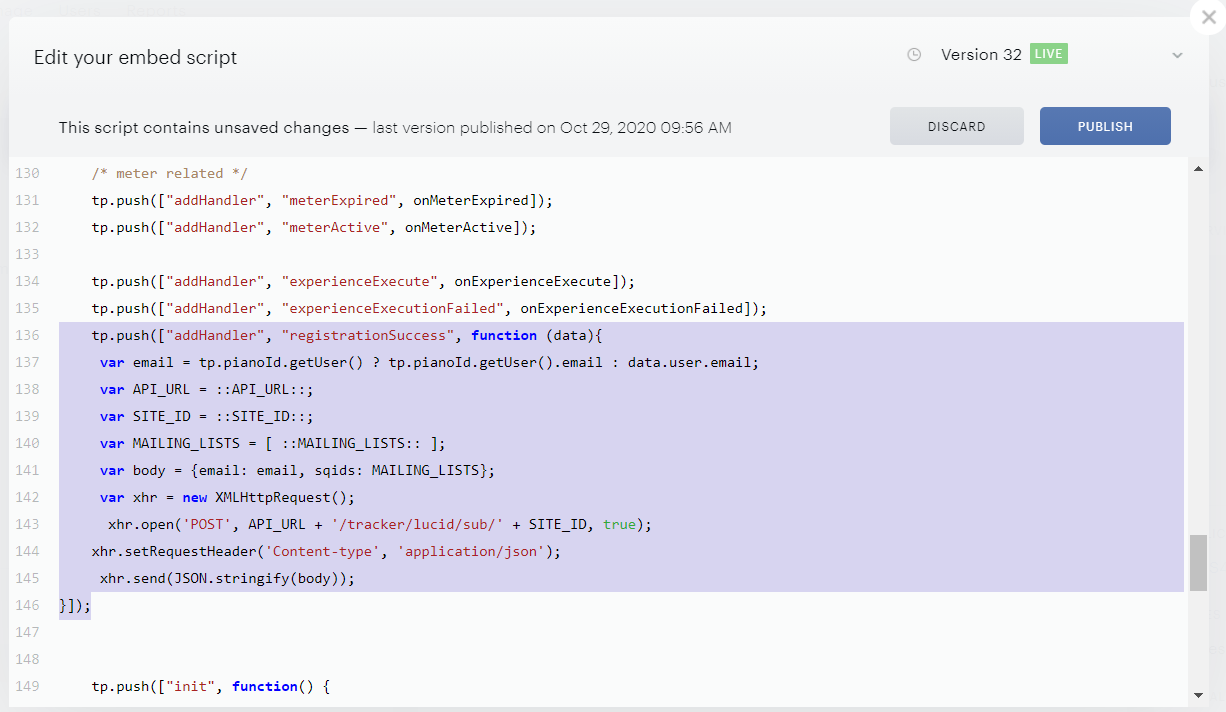Click the meter related comment line
This screenshot has width=1226, height=712.
pos(170,173)
